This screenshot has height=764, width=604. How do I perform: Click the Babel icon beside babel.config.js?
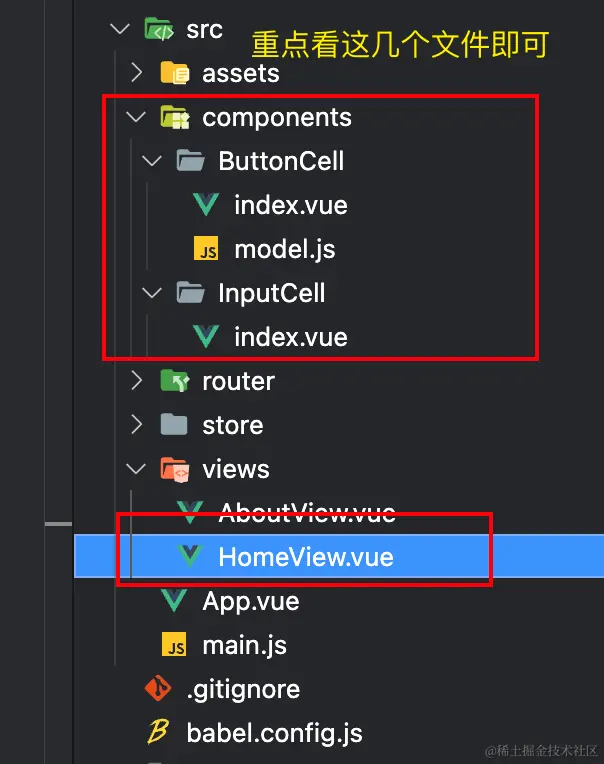158,733
